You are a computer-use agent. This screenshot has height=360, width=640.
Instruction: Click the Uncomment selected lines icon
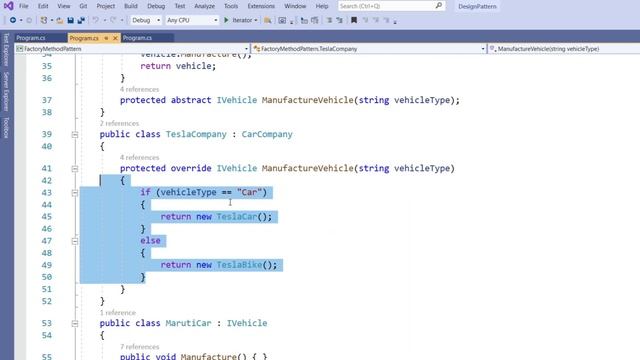point(315,20)
